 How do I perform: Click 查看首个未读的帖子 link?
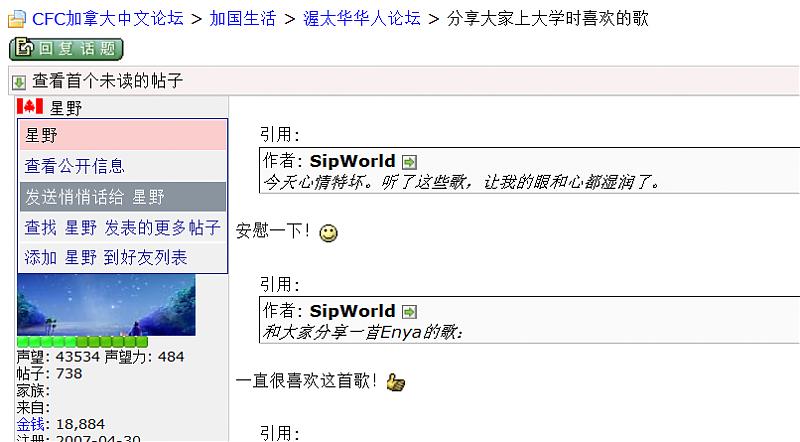pyautogui.click(x=108, y=81)
